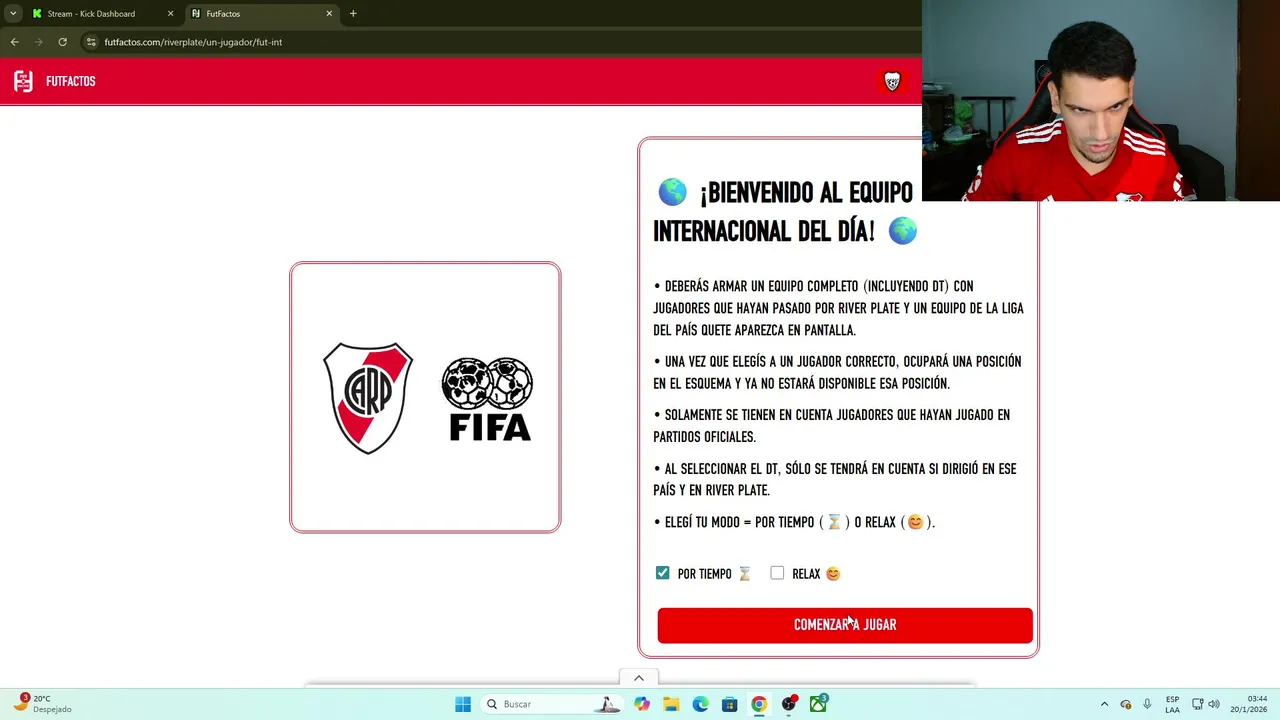Go back to previous page
The height and width of the screenshot is (720, 1280).
(x=14, y=42)
